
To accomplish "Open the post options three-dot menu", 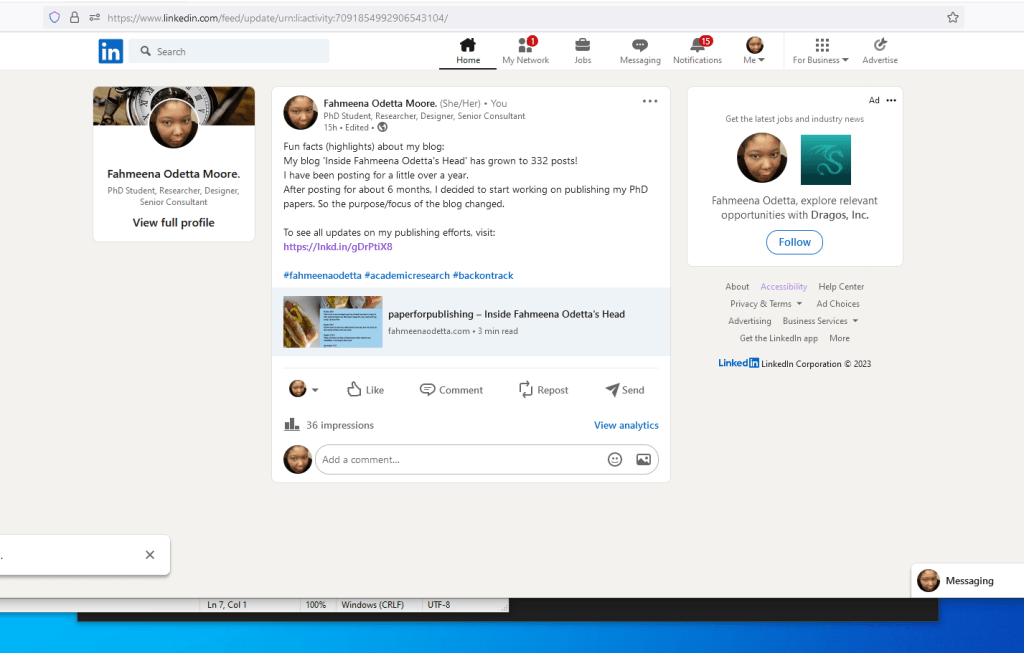I will tap(650, 100).
